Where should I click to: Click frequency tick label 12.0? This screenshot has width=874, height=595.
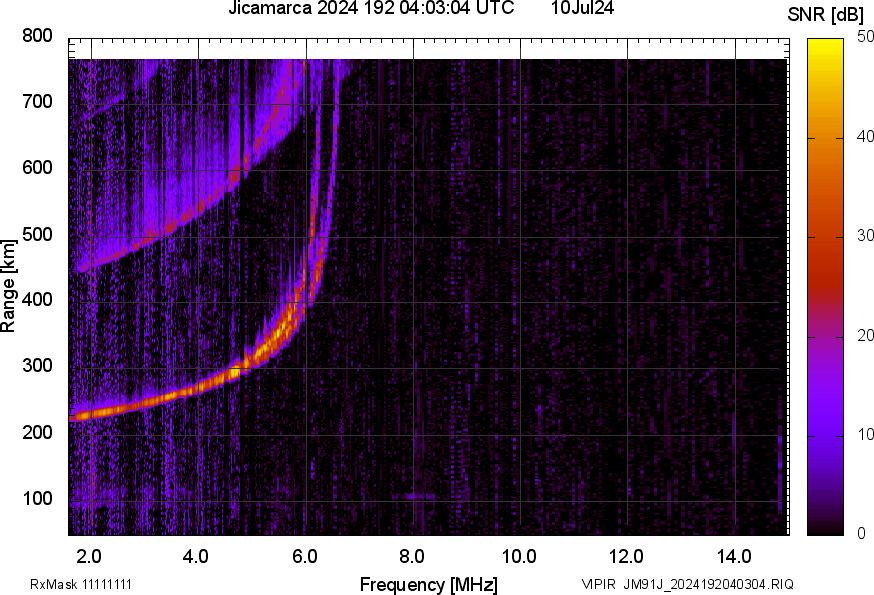[627, 556]
